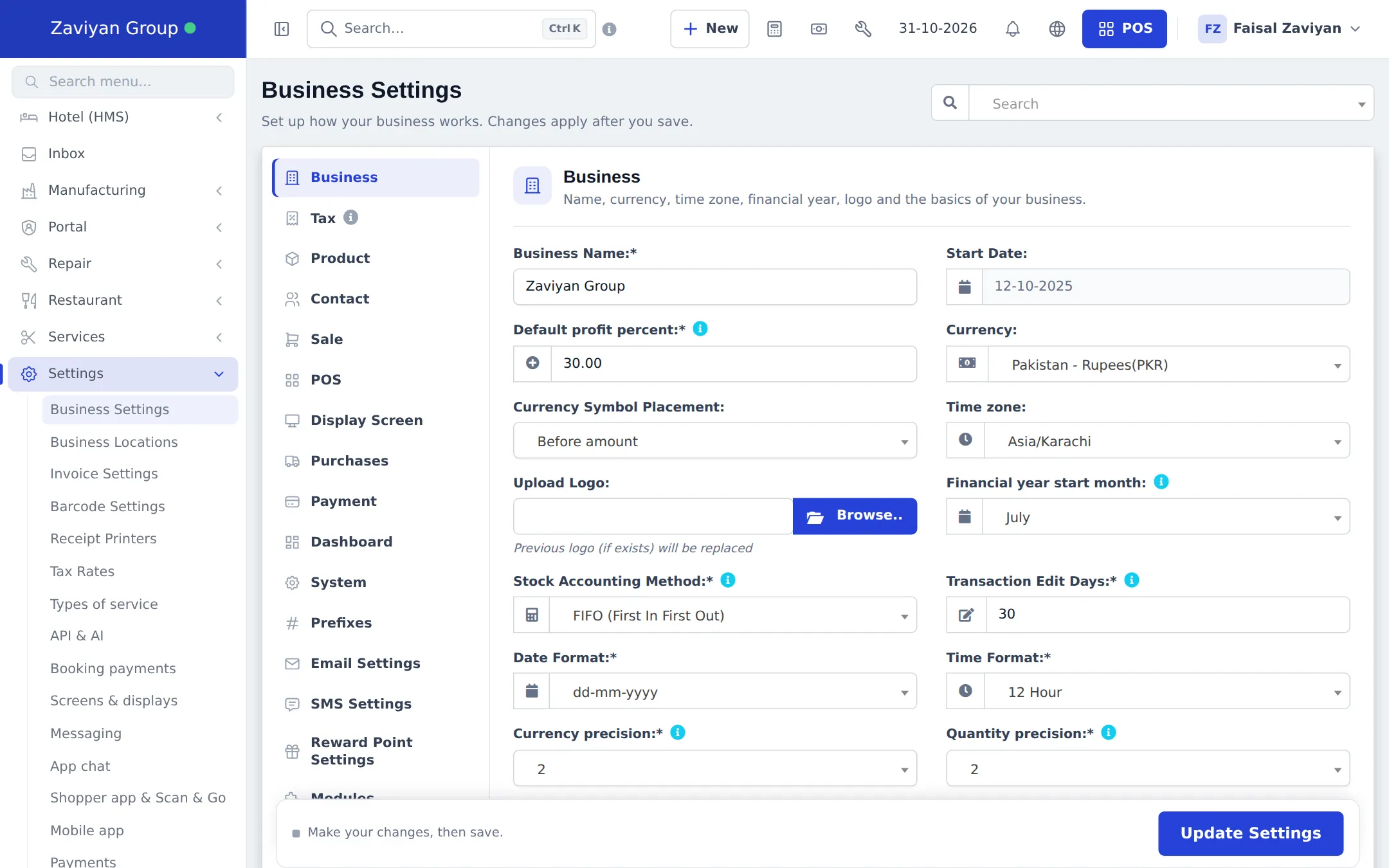Click the cash register money icon

point(819,29)
